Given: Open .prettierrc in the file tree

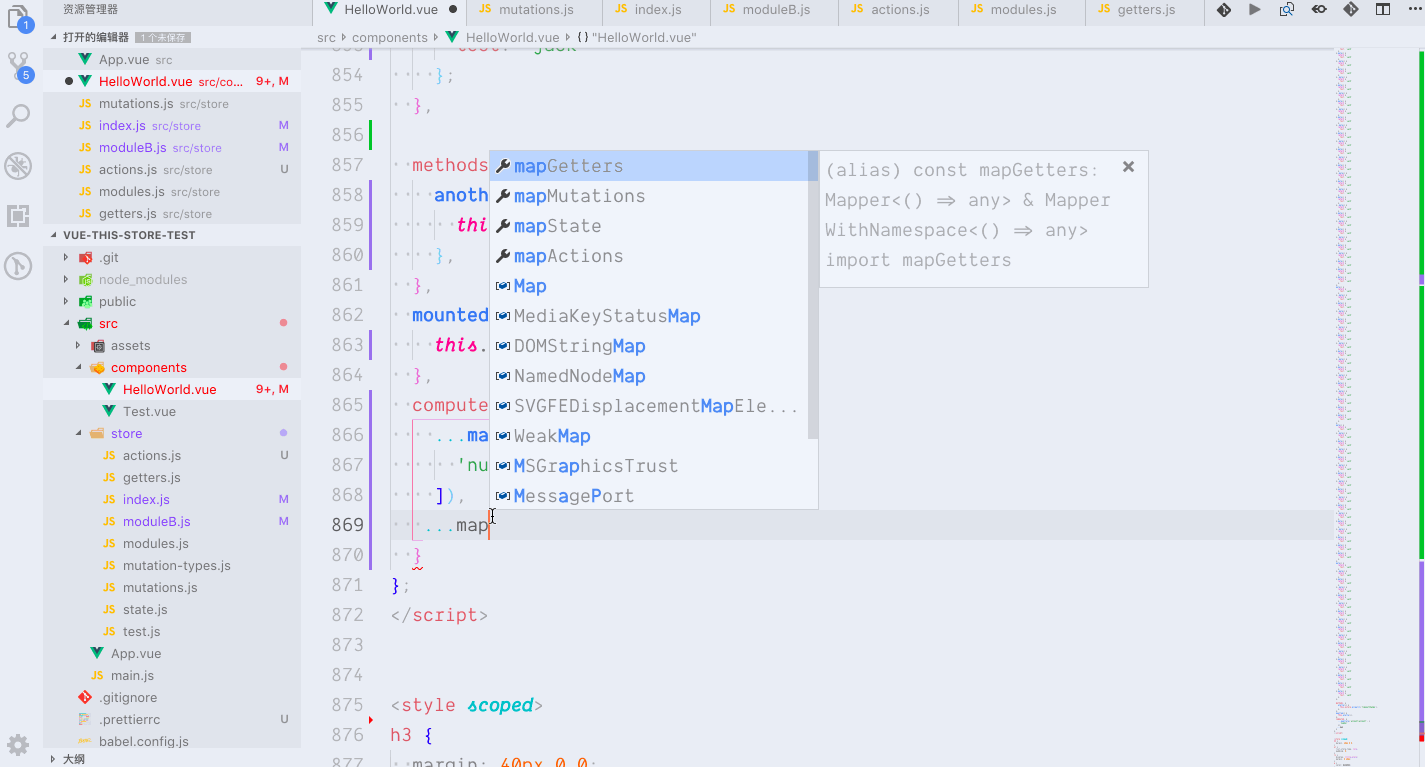Looking at the screenshot, I should point(172,719).
